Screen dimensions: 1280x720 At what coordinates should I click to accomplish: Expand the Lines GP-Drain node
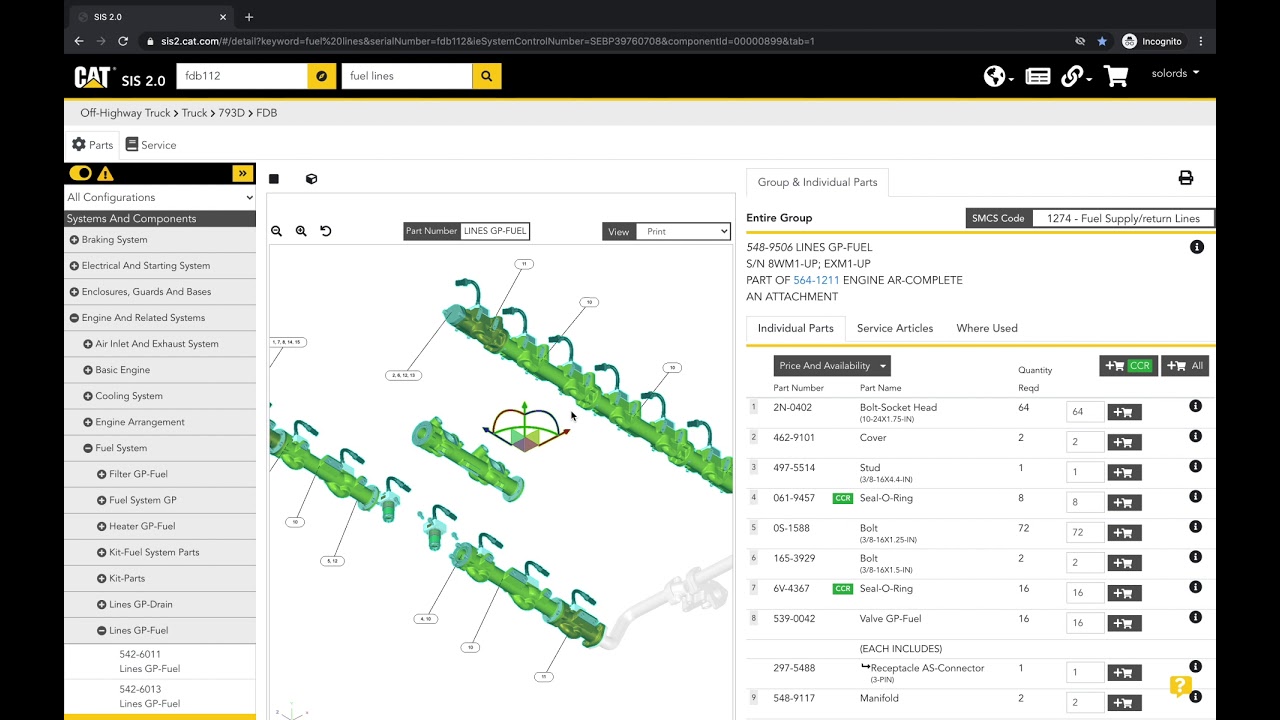click(101, 605)
